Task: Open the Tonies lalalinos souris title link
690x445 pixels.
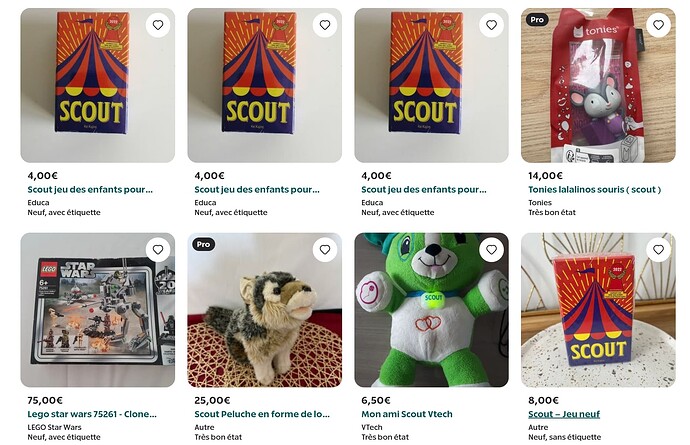Action: (x=594, y=190)
